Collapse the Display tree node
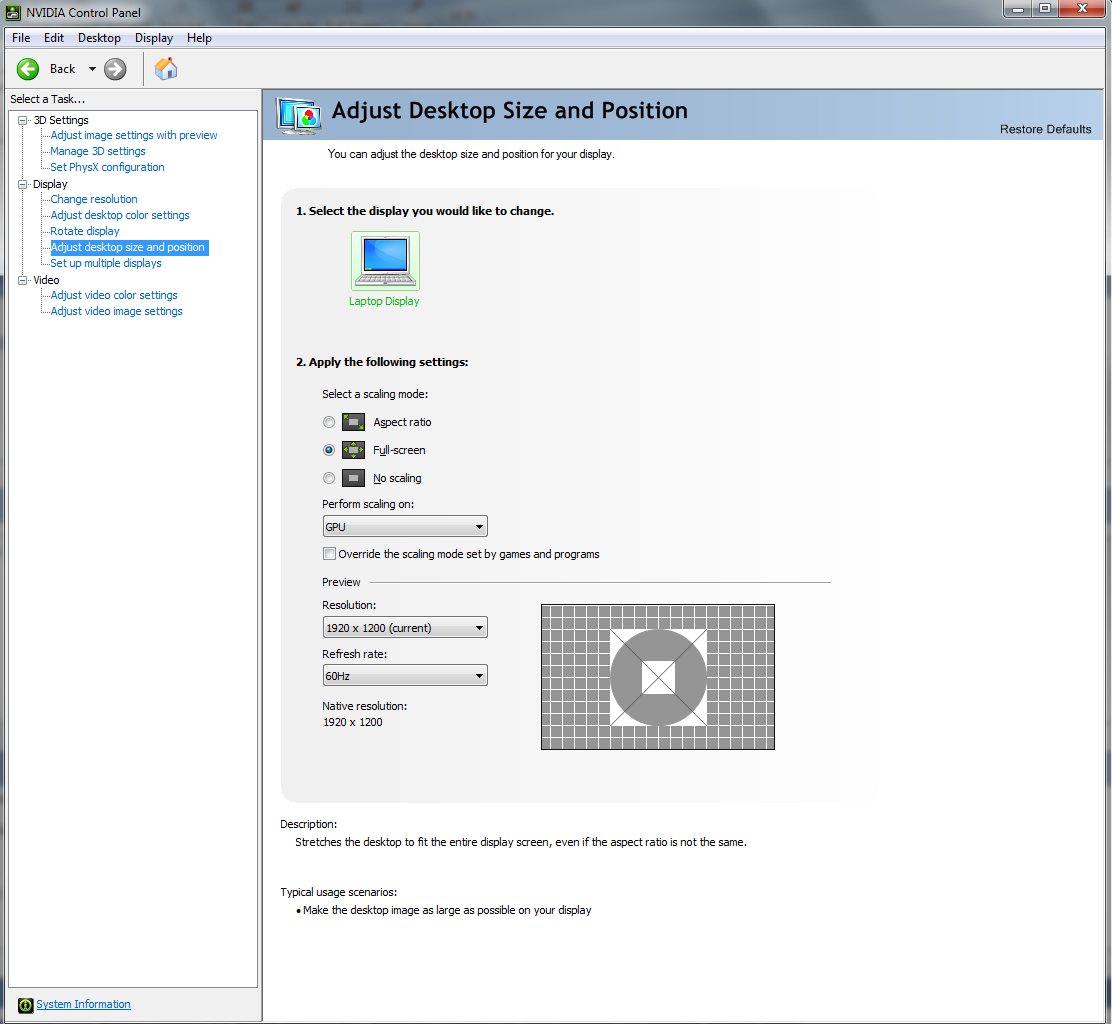 point(23,184)
